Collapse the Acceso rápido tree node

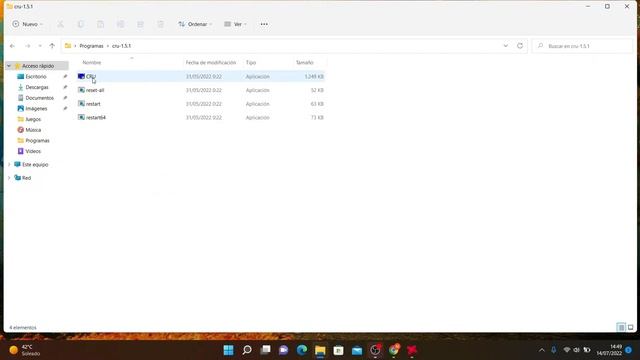coord(9,66)
